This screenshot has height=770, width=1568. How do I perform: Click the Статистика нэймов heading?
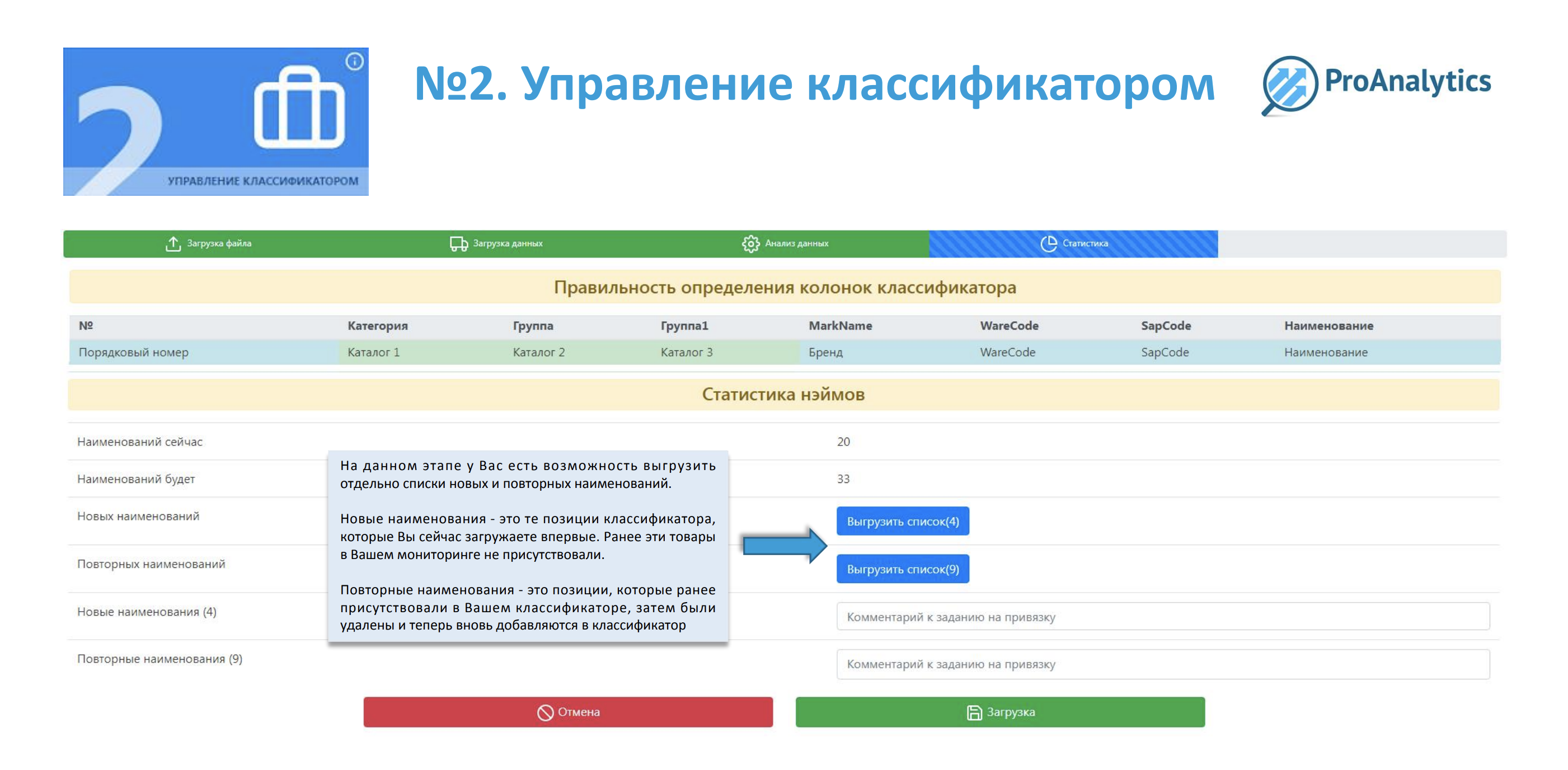[x=783, y=395]
